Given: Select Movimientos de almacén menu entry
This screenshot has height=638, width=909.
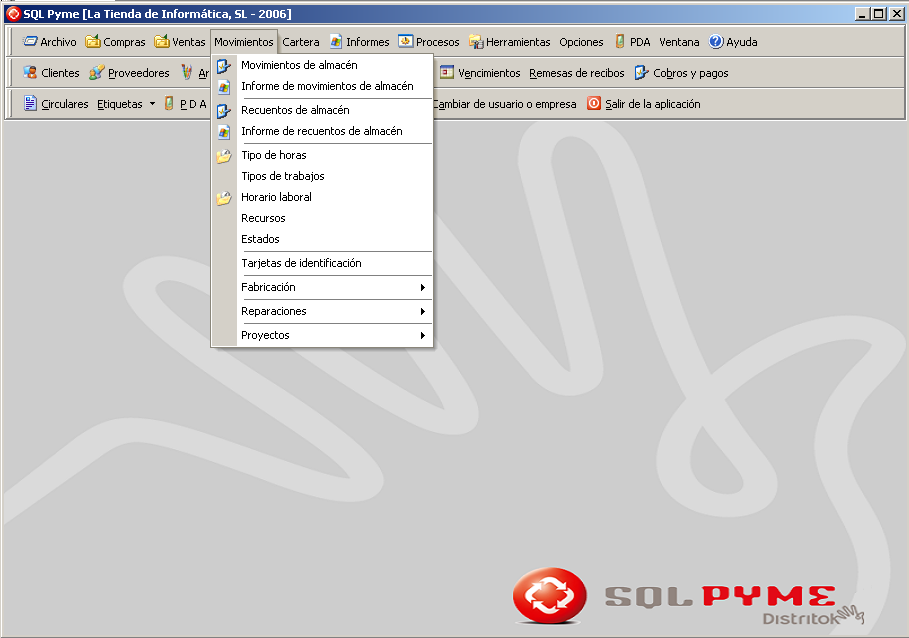Looking at the screenshot, I should click(x=299, y=65).
